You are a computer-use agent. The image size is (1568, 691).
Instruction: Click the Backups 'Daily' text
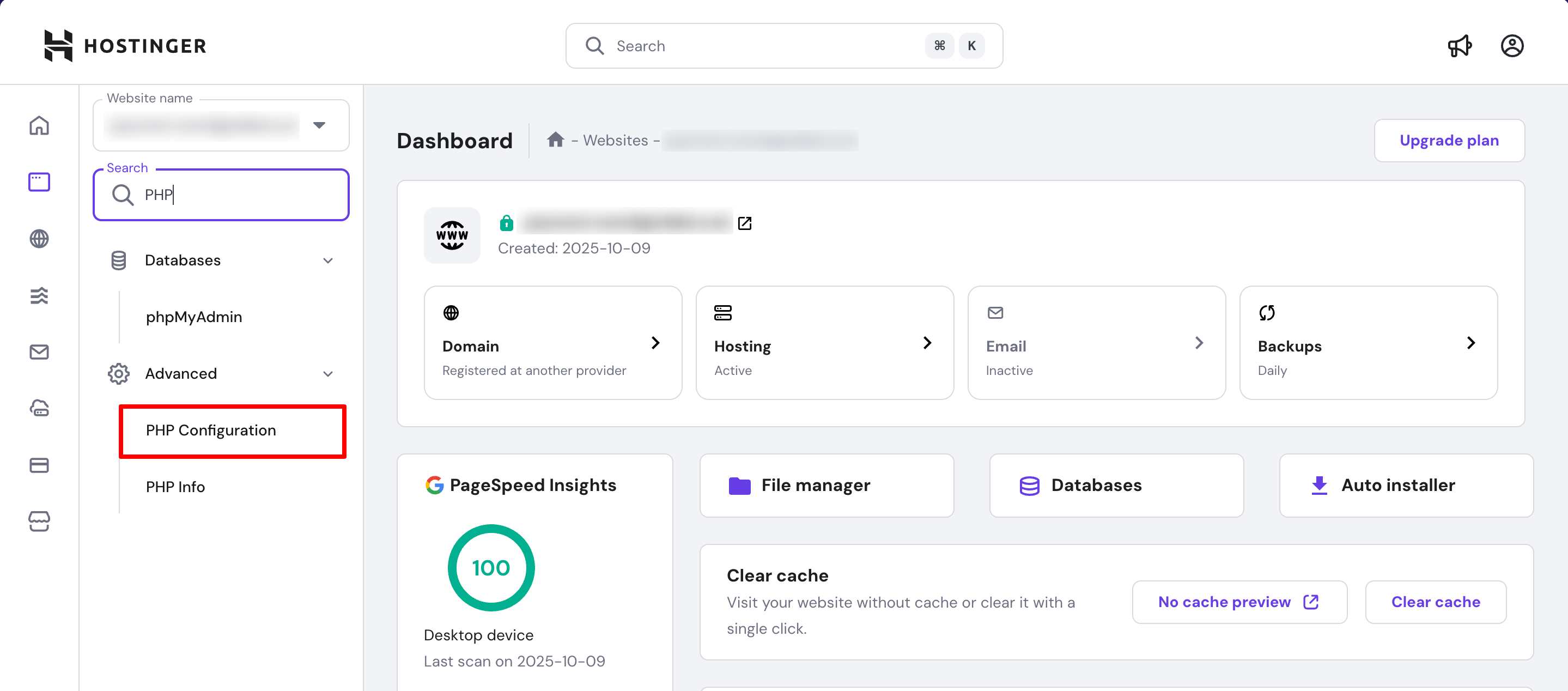[1272, 370]
